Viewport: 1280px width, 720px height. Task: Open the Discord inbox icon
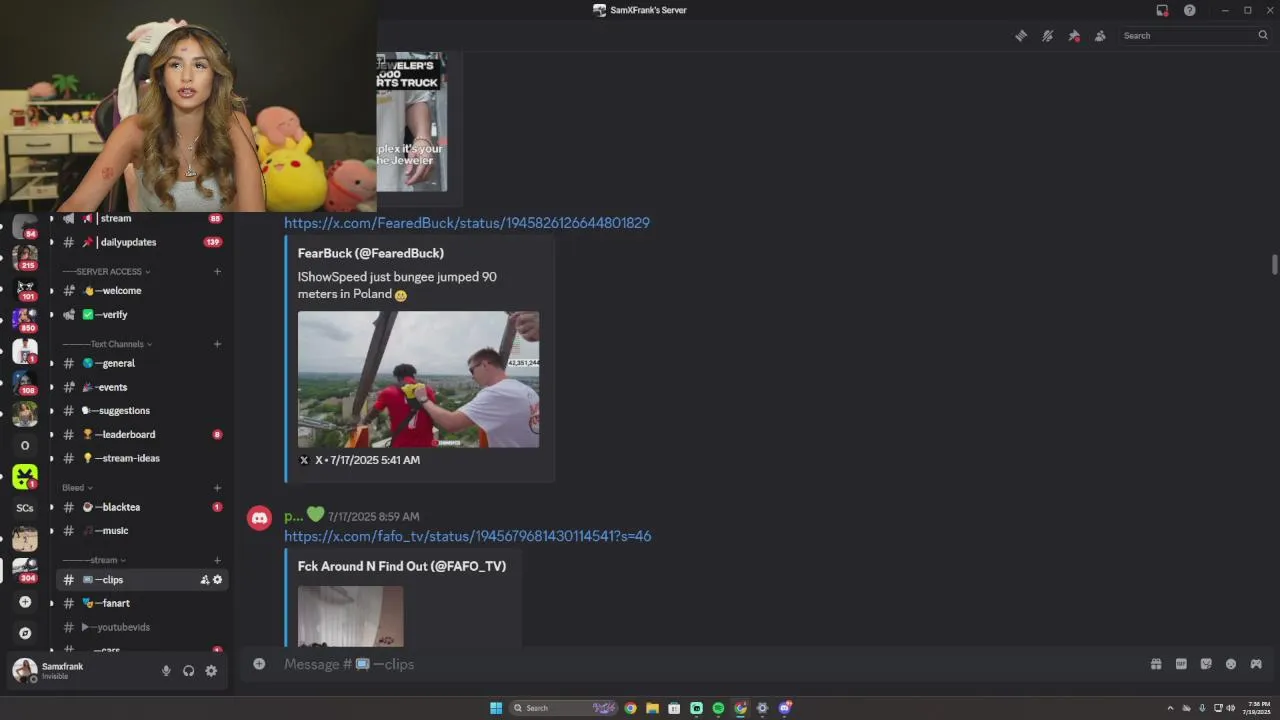(1162, 10)
